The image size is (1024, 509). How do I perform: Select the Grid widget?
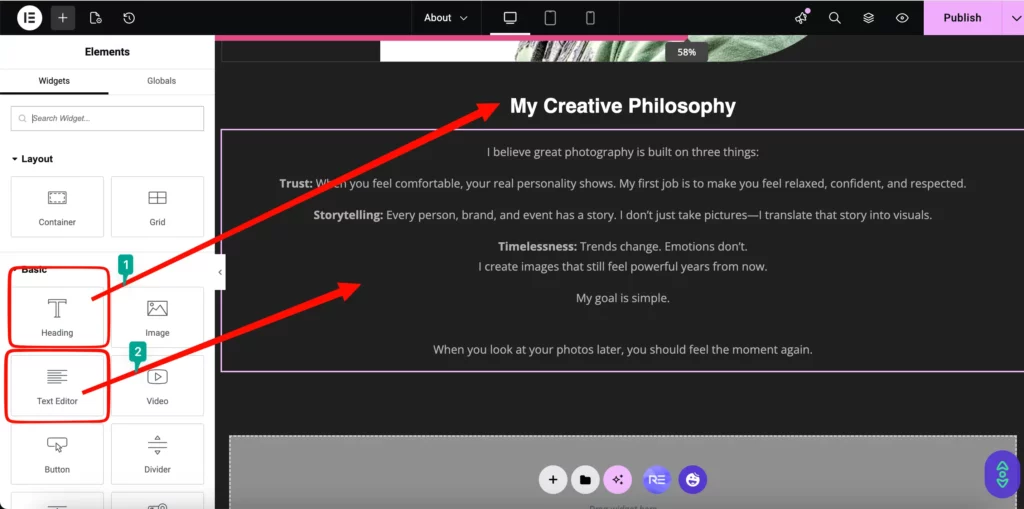pyautogui.click(x=157, y=206)
